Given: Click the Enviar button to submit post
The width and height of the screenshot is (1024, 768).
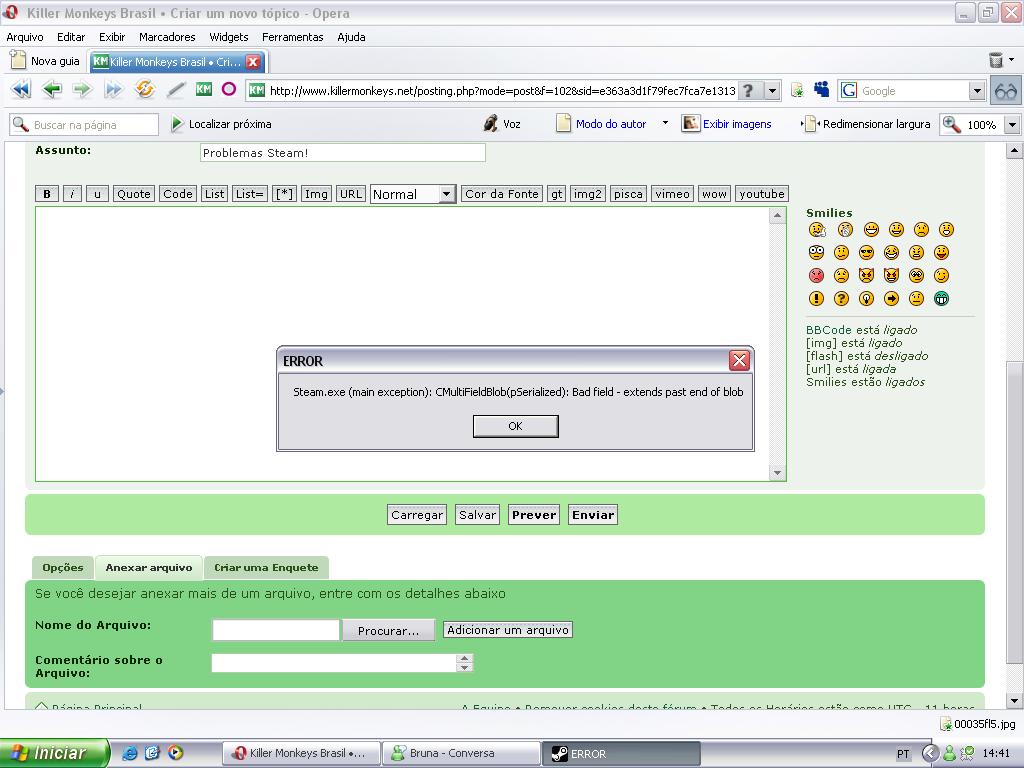Looking at the screenshot, I should pyautogui.click(x=592, y=515).
